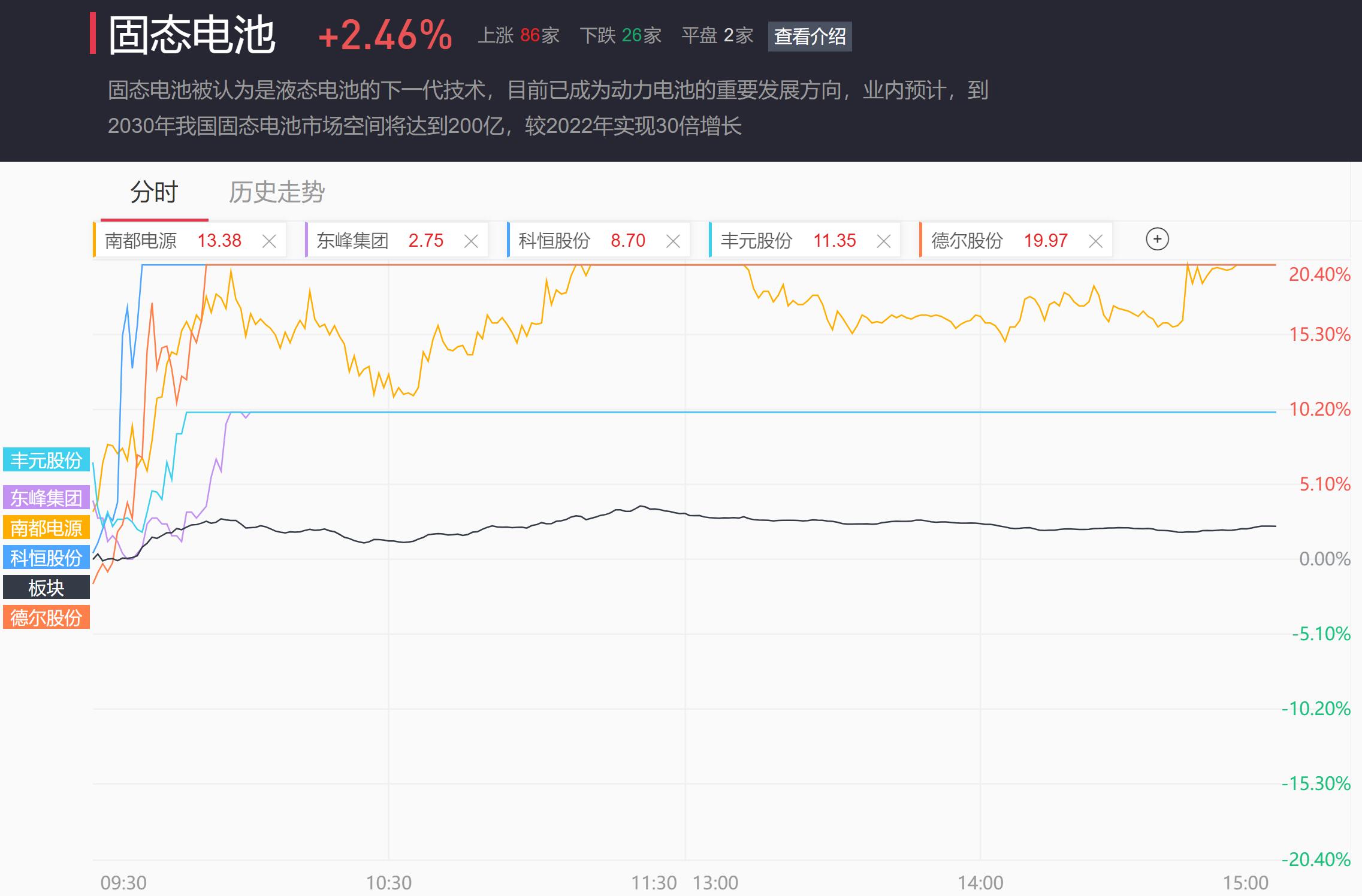
Task: Toggle the 德尔股份 legend label
Action: pyautogui.click(x=46, y=617)
